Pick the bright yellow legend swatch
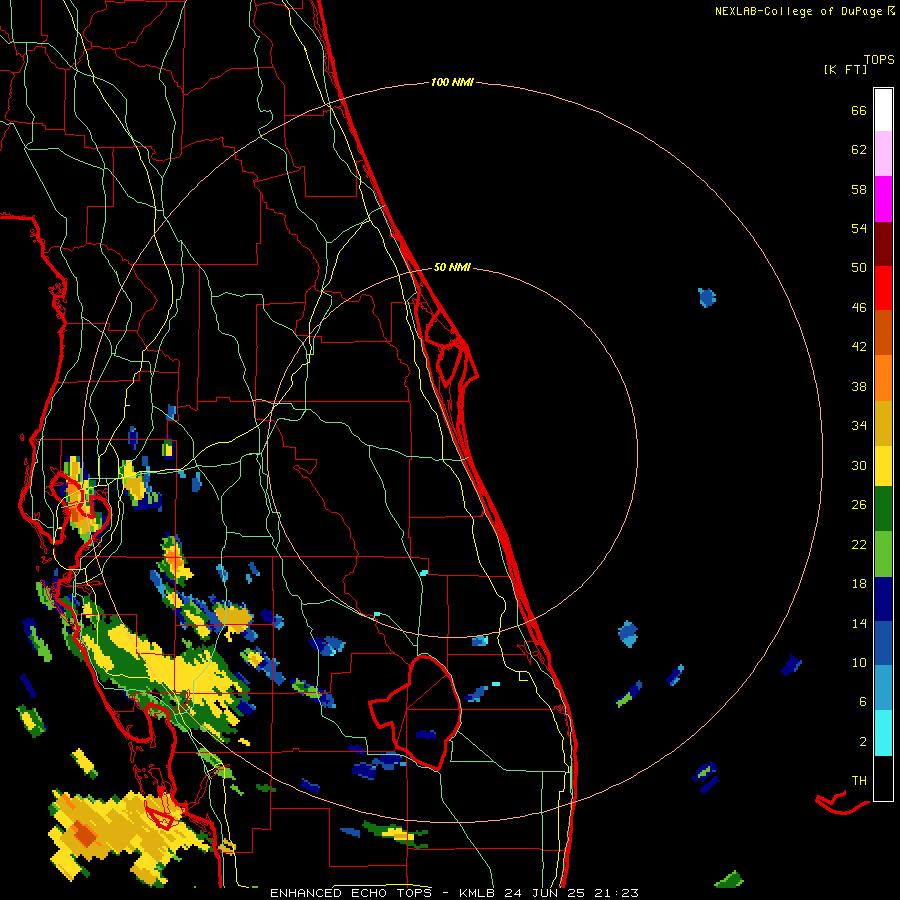 (x=883, y=466)
